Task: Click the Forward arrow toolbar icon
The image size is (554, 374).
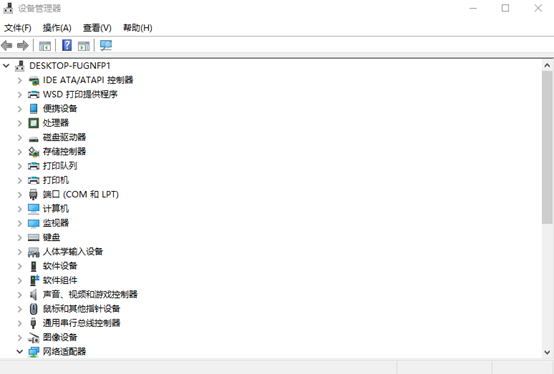Action: tap(23, 46)
